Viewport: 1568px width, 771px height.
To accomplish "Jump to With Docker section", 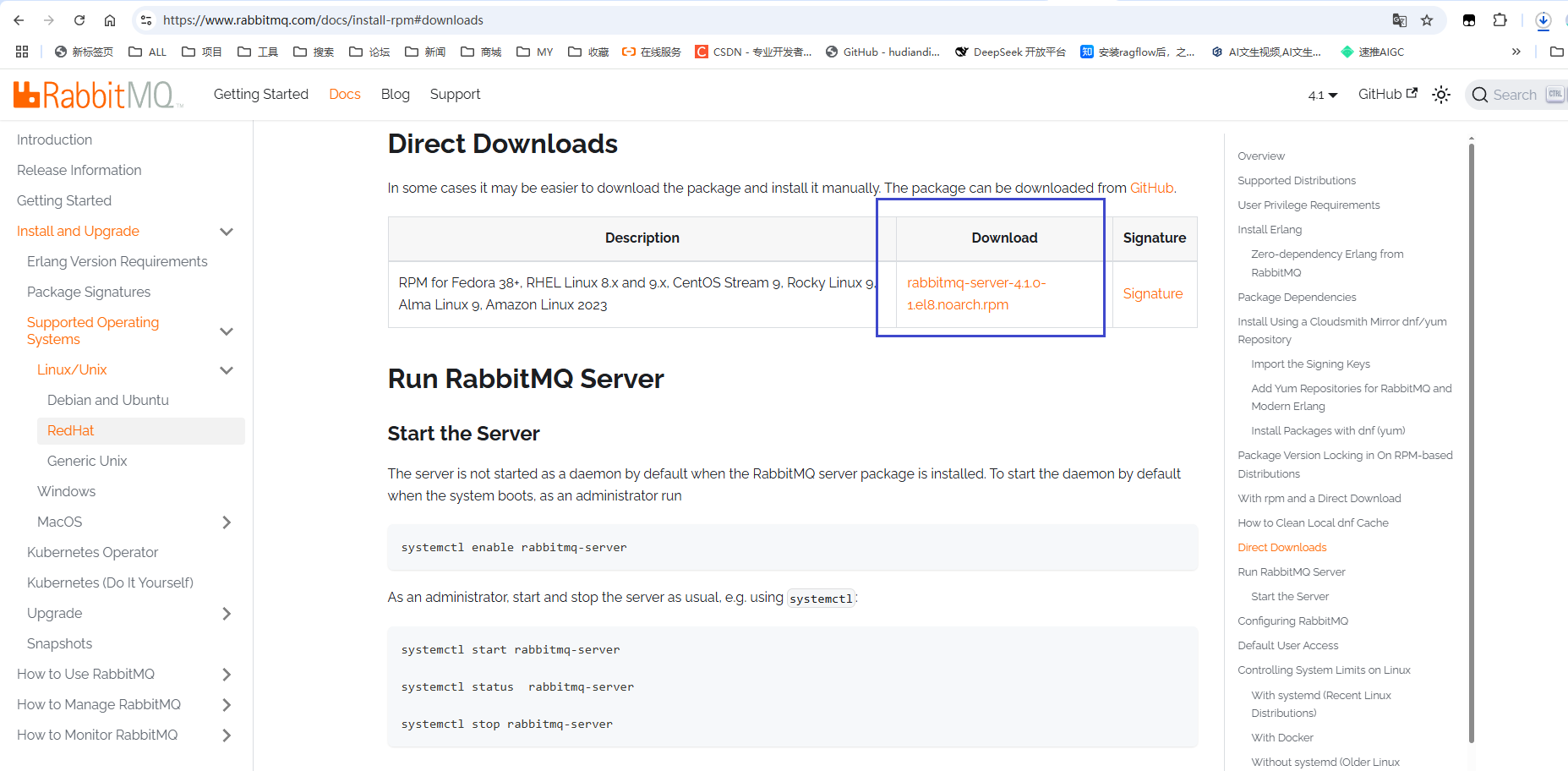I will [1282, 738].
